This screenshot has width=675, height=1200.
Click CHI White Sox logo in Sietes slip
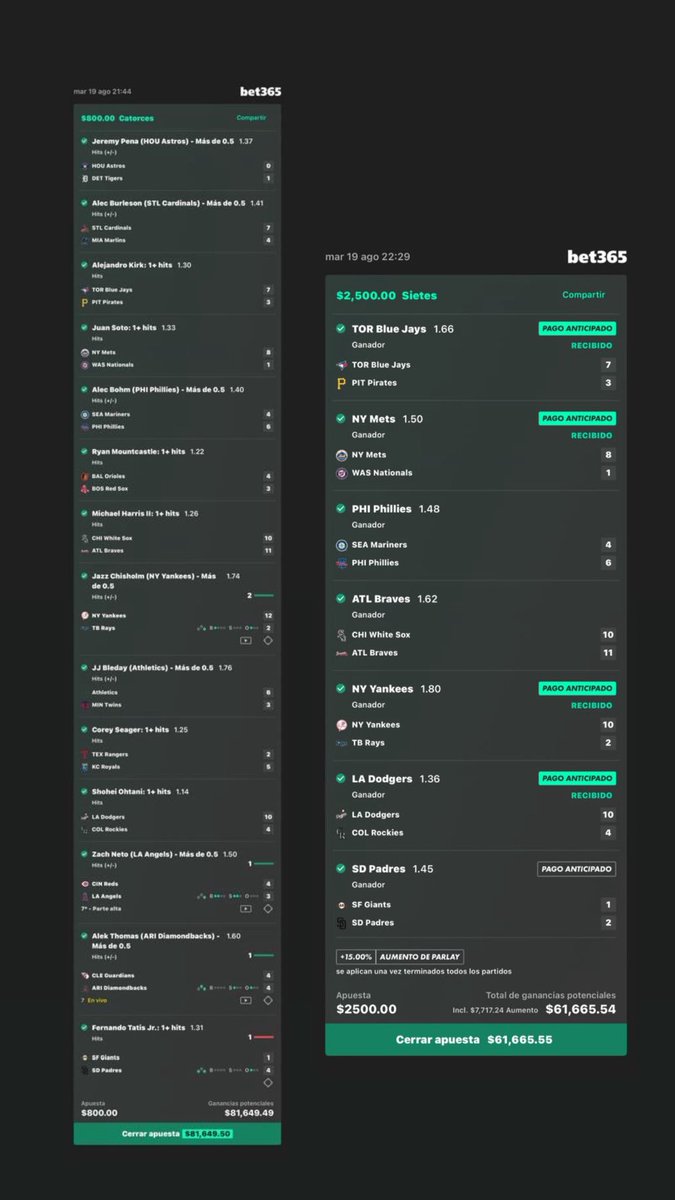tap(342, 635)
